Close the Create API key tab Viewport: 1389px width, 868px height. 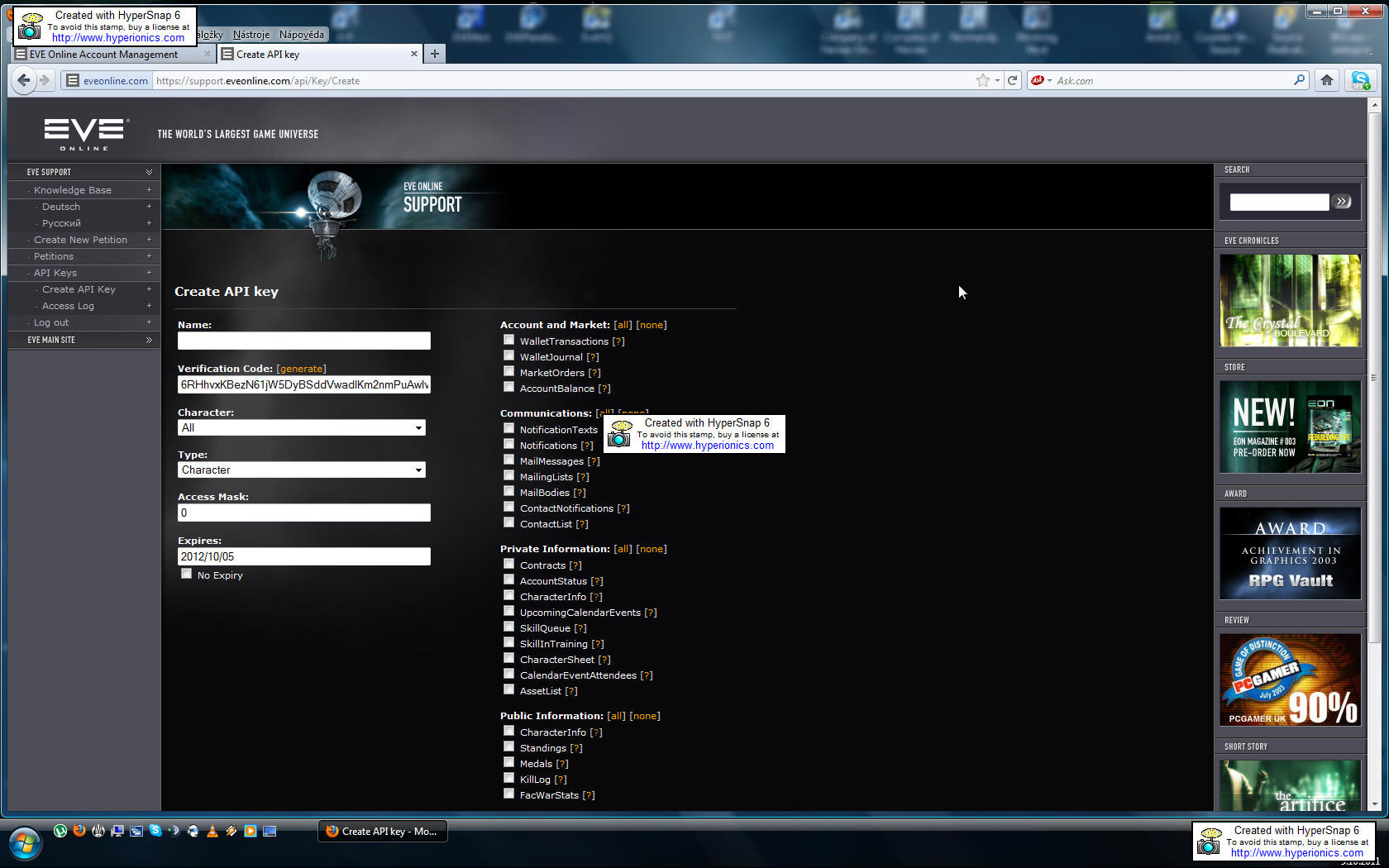click(414, 54)
